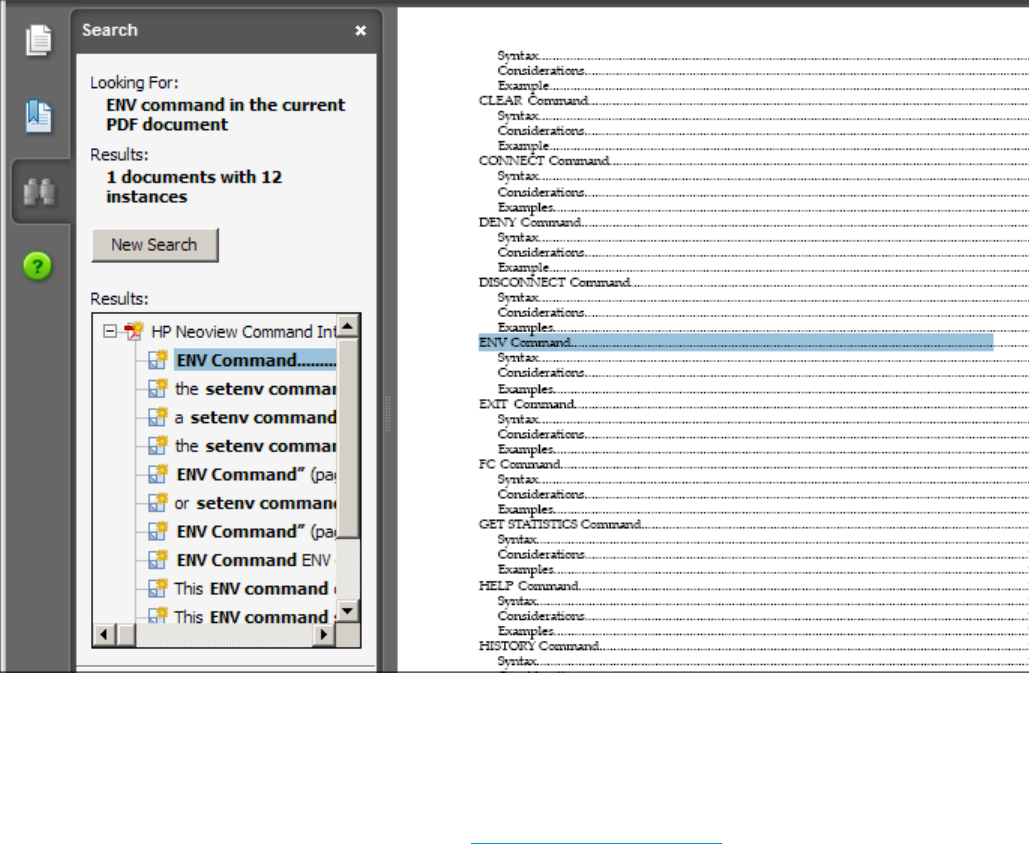1029x844 pixels.
Task: Click icon of first 'This ENV command' result
Action: [x=157, y=588]
